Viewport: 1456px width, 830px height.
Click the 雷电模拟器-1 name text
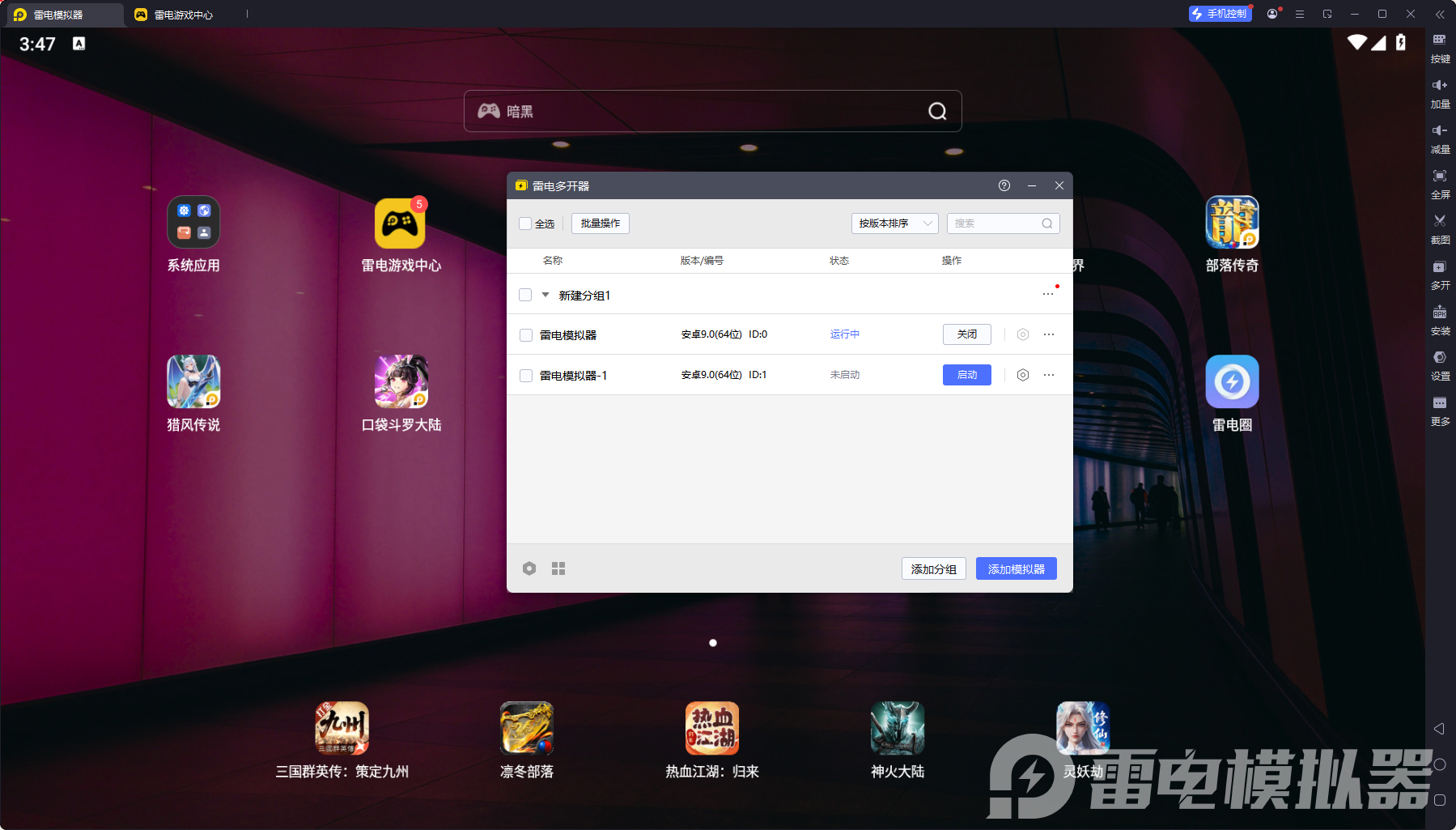pos(573,376)
